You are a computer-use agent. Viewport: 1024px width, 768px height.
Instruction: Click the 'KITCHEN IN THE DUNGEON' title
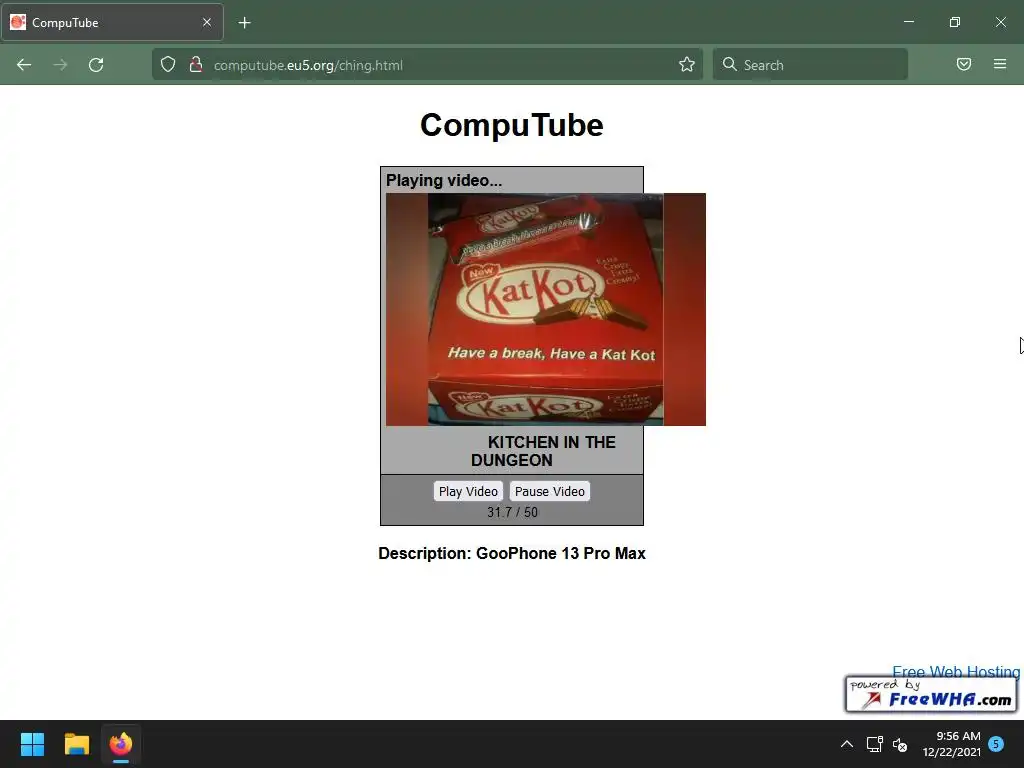(543, 451)
